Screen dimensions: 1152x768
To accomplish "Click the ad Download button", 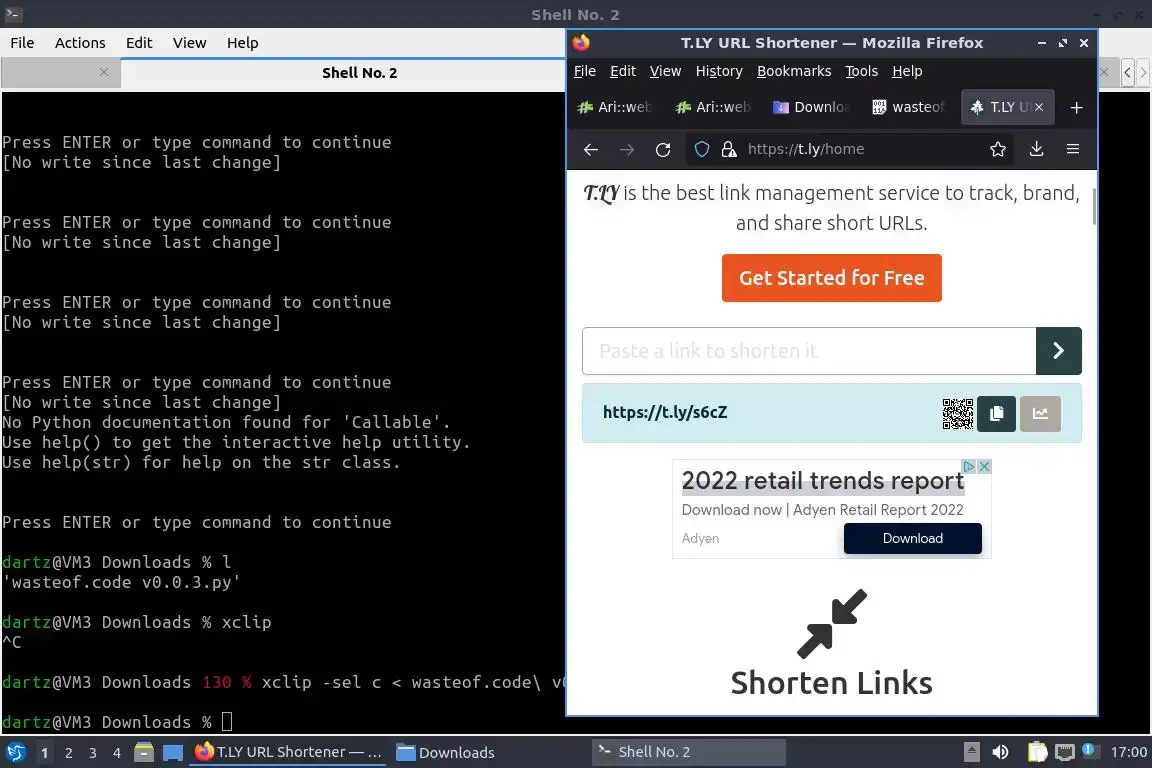I will tap(912, 539).
